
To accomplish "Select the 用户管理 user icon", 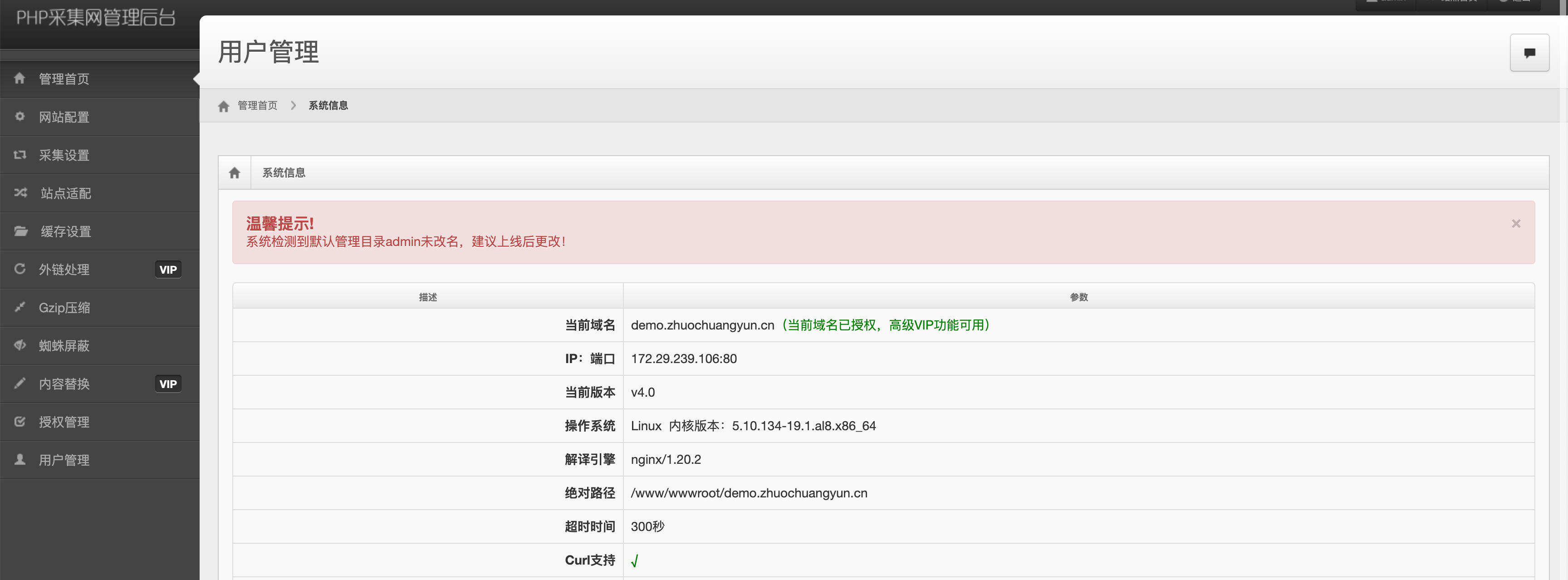I will (x=20, y=460).
